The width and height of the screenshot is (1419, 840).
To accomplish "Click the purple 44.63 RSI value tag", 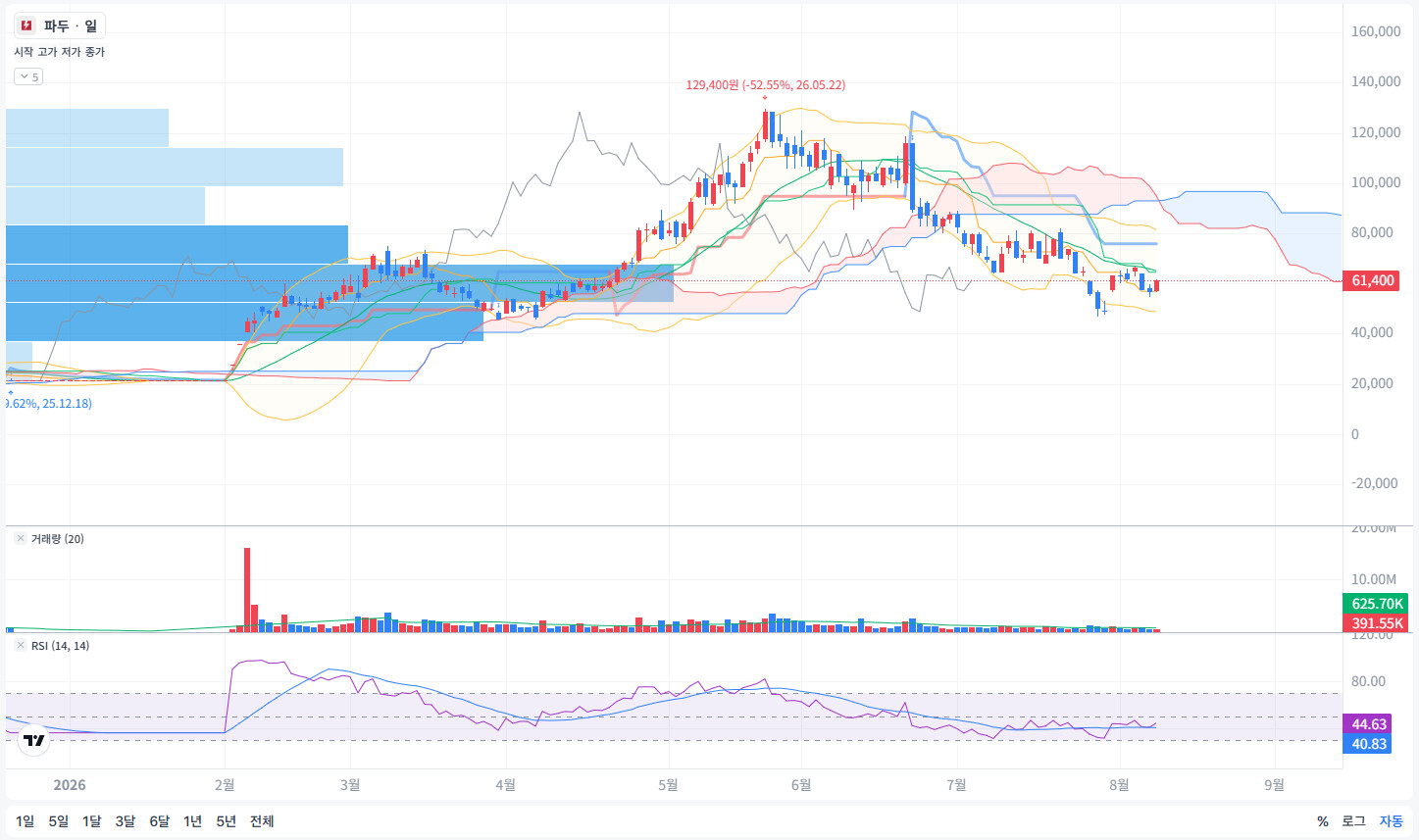I will click(1369, 724).
